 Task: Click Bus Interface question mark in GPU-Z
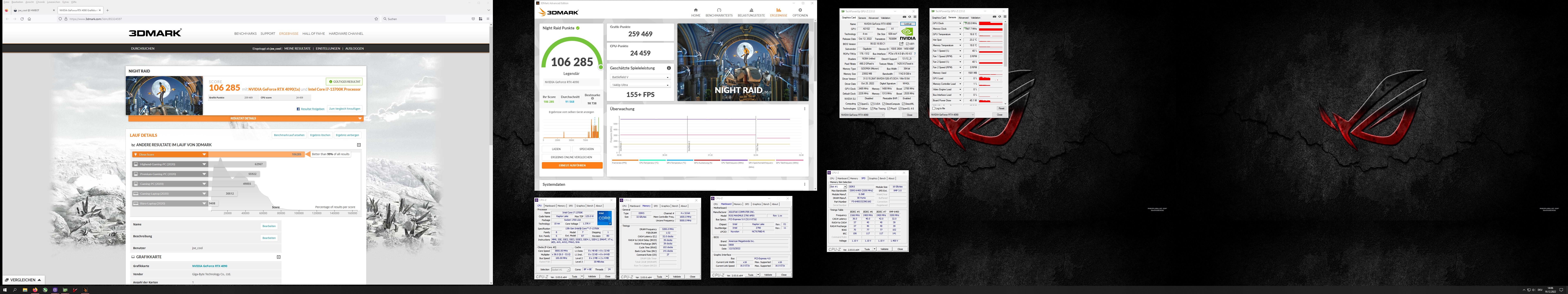(x=915, y=53)
